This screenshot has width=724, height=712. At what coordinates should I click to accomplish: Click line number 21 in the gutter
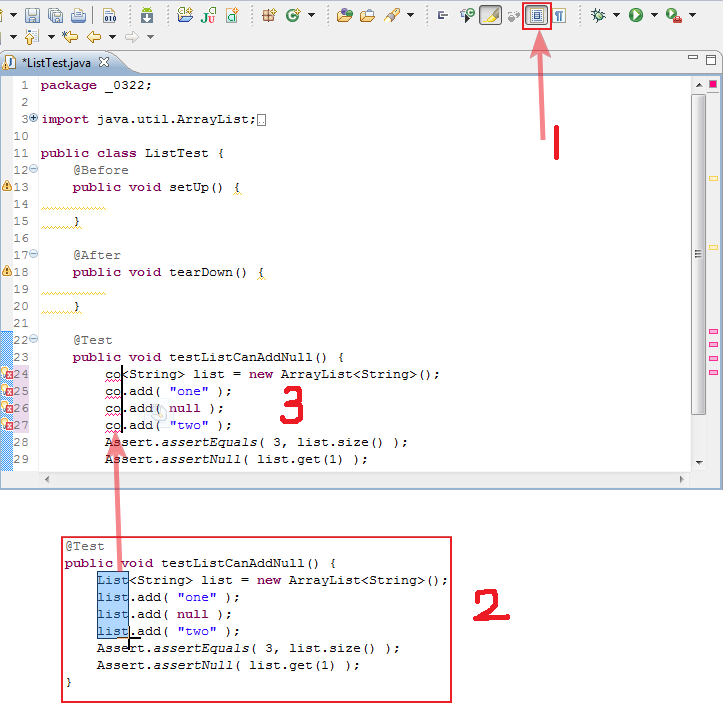pyautogui.click(x=21, y=323)
